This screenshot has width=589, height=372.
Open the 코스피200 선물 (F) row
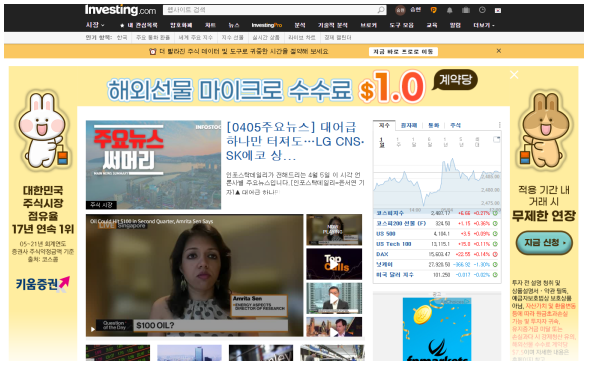(x=437, y=224)
